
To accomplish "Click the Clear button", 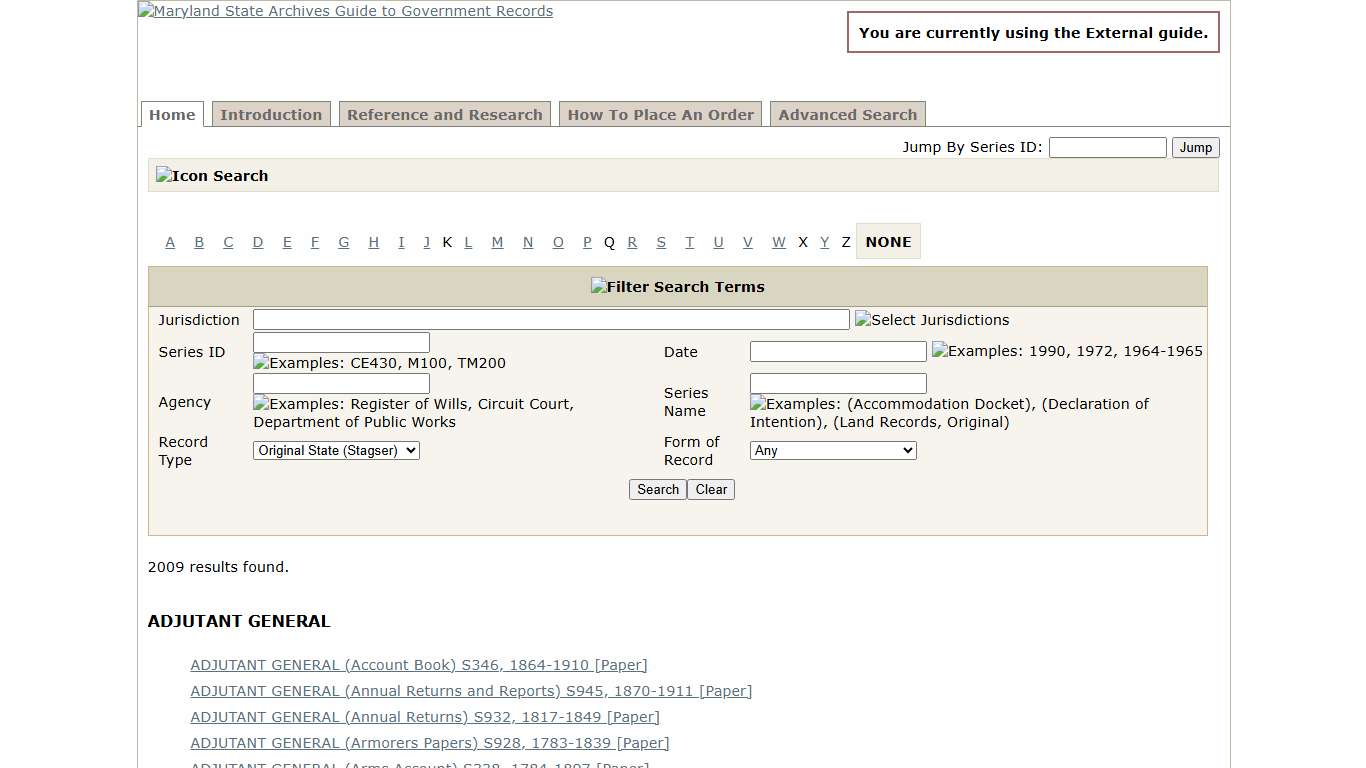I will click(x=710, y=489).
